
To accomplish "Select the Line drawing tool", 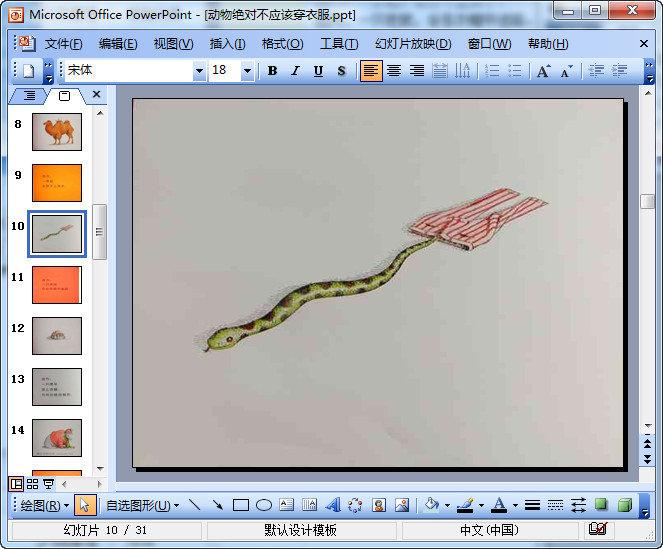I will pyautogui.click(x=195, y=505).
